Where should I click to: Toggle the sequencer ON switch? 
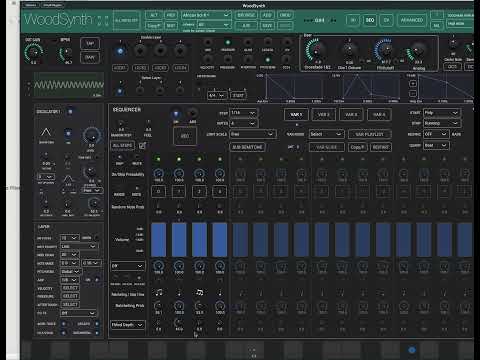coord(176,114)
